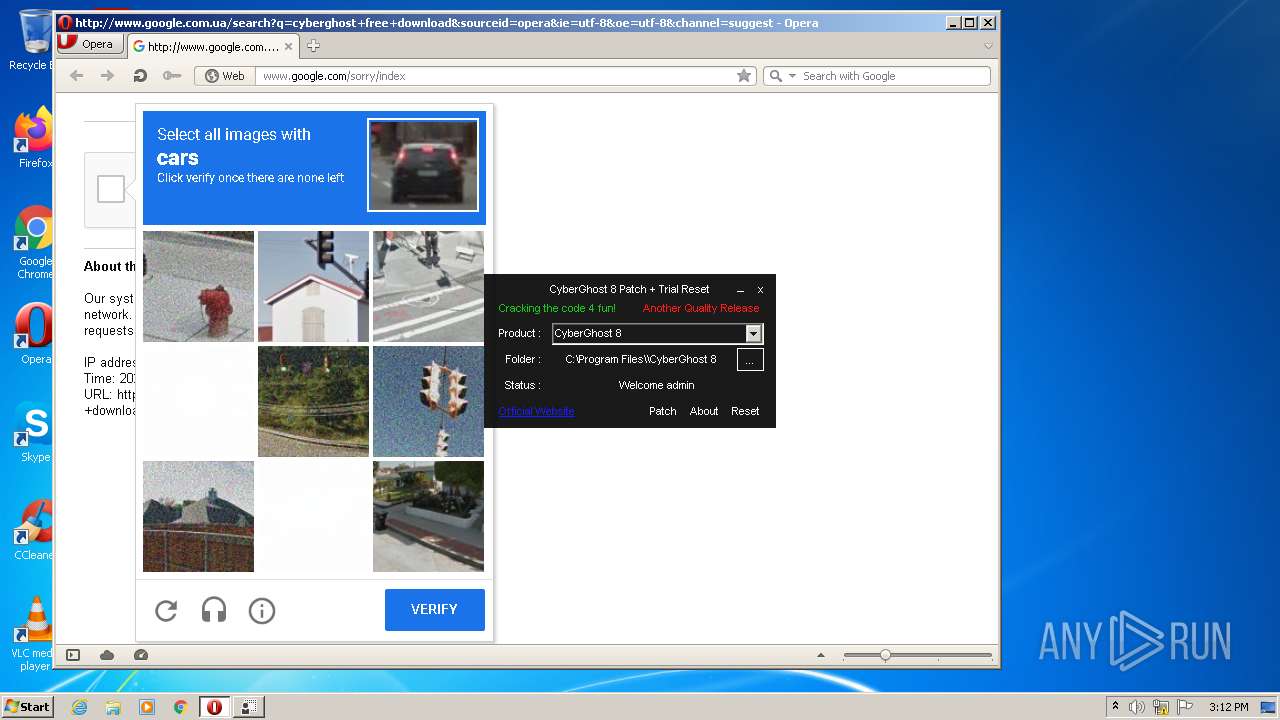The width and height of the screenshot is (1280, 720).
Task: Open the CCleaner desktop shortcut
Action: tap(34, 530)
